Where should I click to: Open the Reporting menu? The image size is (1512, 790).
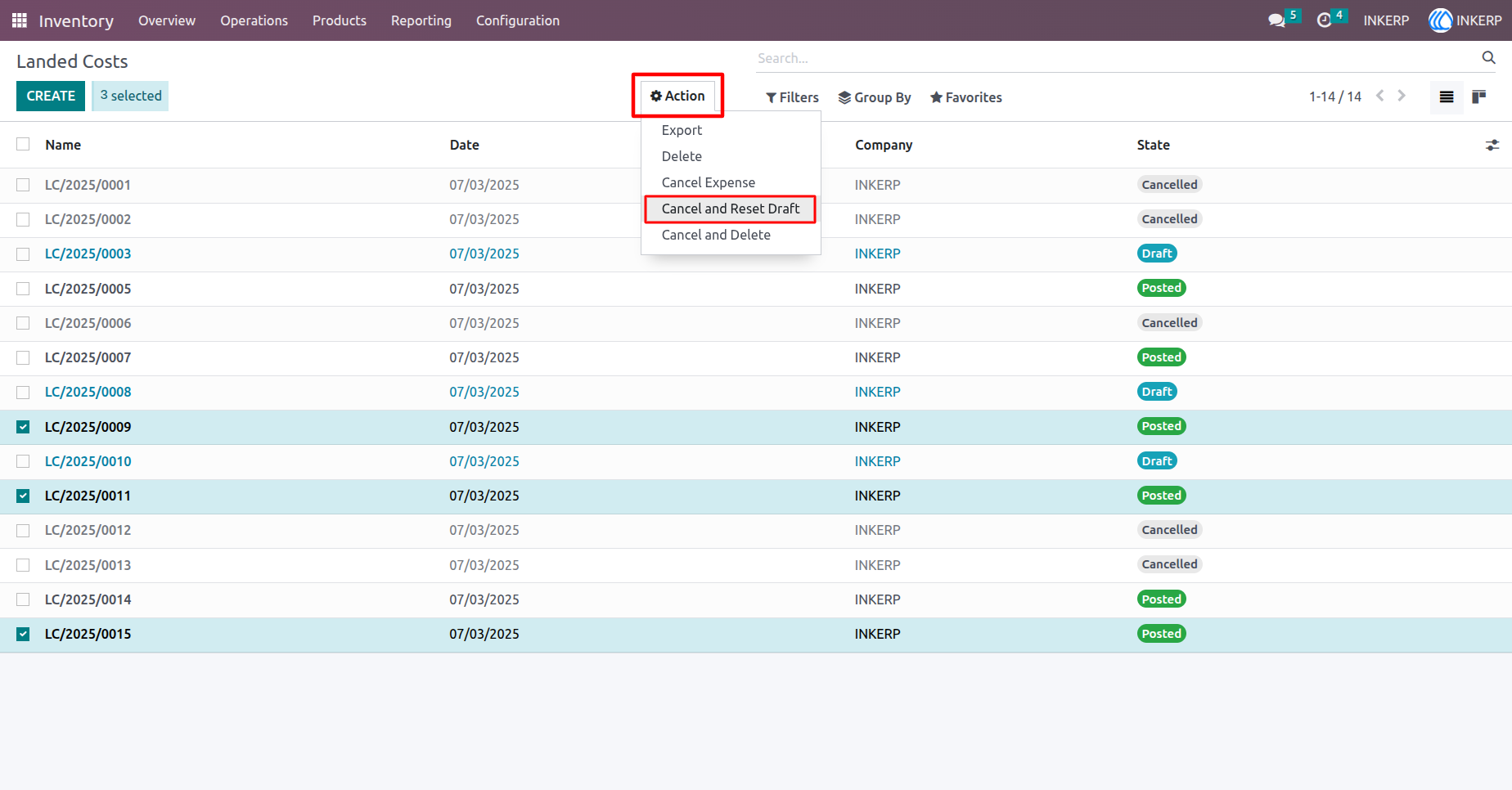(421, 20)
